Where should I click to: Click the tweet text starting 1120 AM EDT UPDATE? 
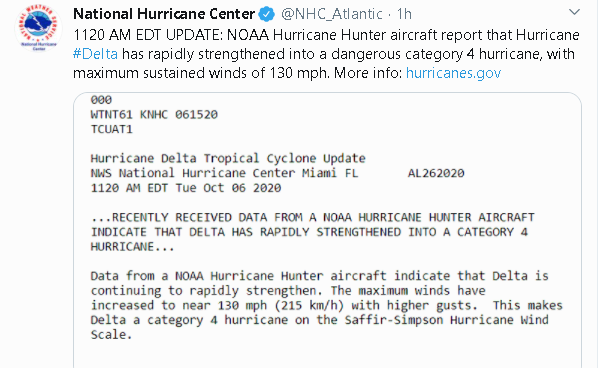coord(326,54)
